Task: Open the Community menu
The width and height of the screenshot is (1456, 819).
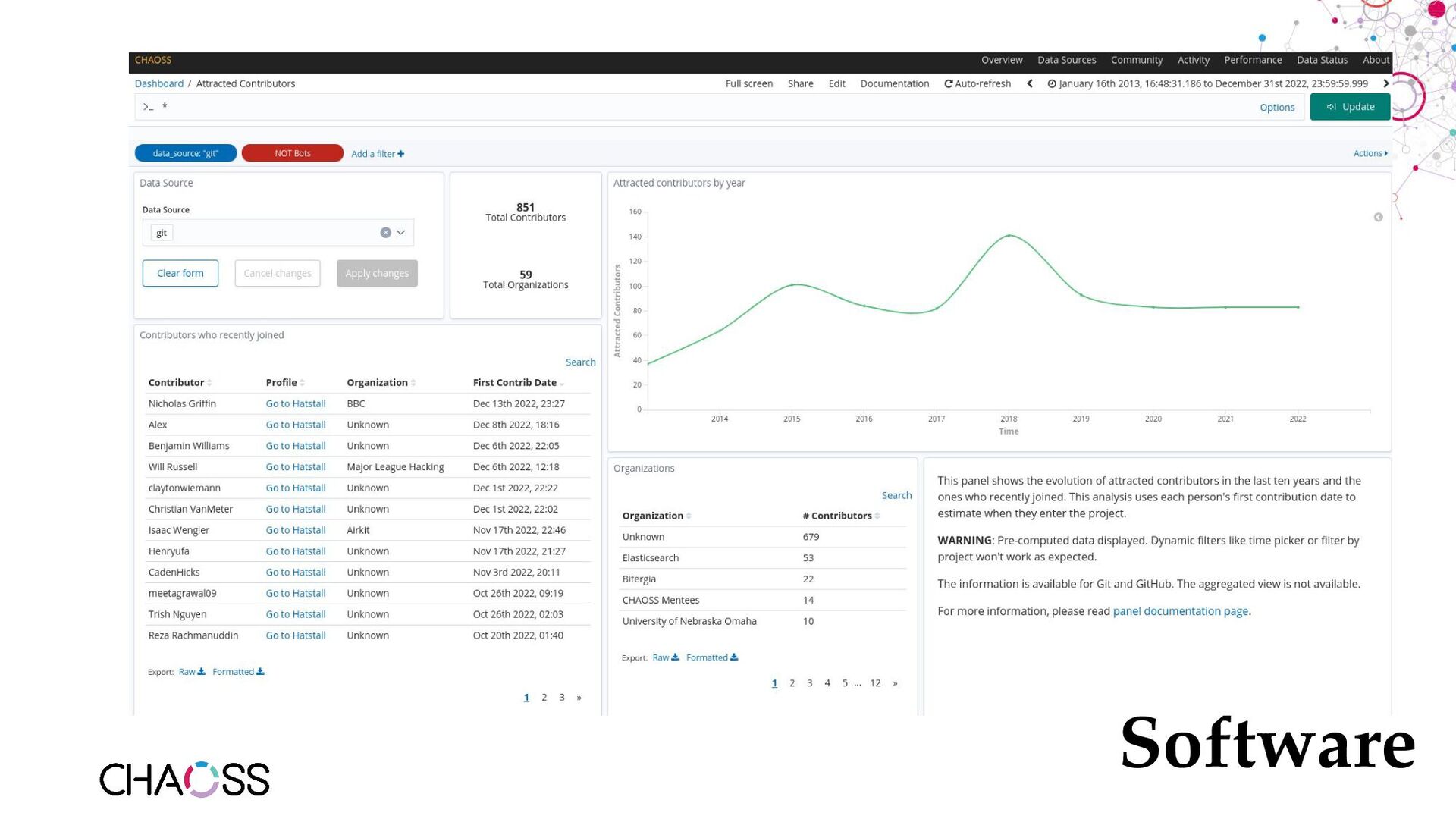Action: [1136, 60]
